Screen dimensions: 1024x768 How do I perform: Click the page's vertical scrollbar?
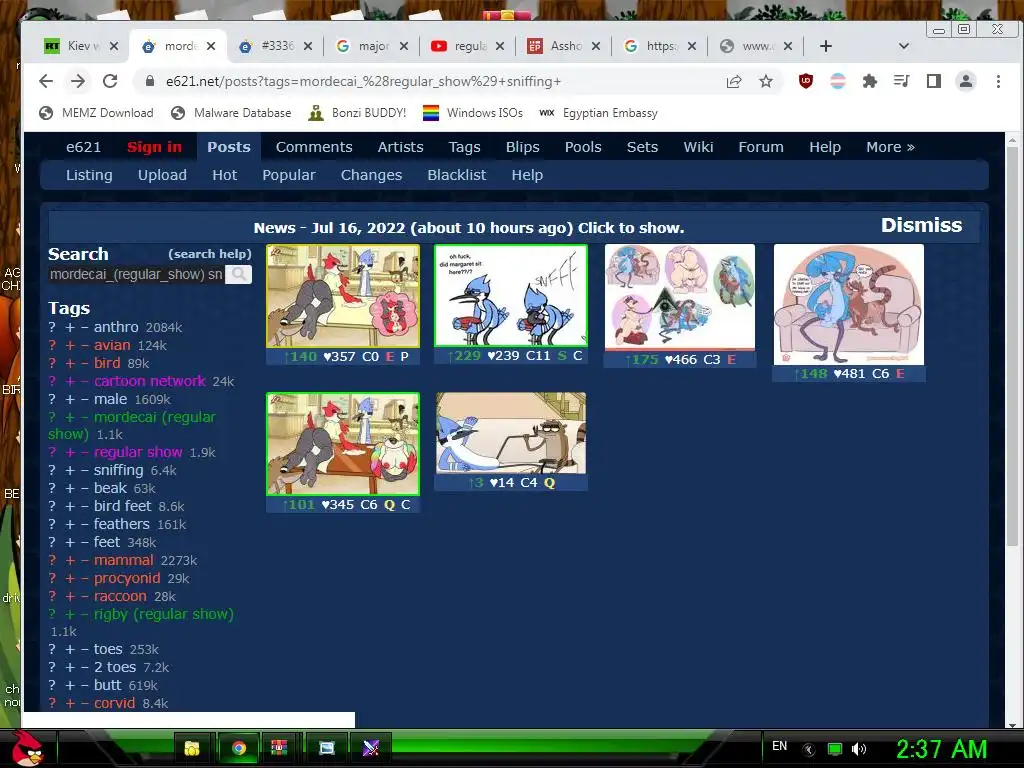tap(1012, 346)
